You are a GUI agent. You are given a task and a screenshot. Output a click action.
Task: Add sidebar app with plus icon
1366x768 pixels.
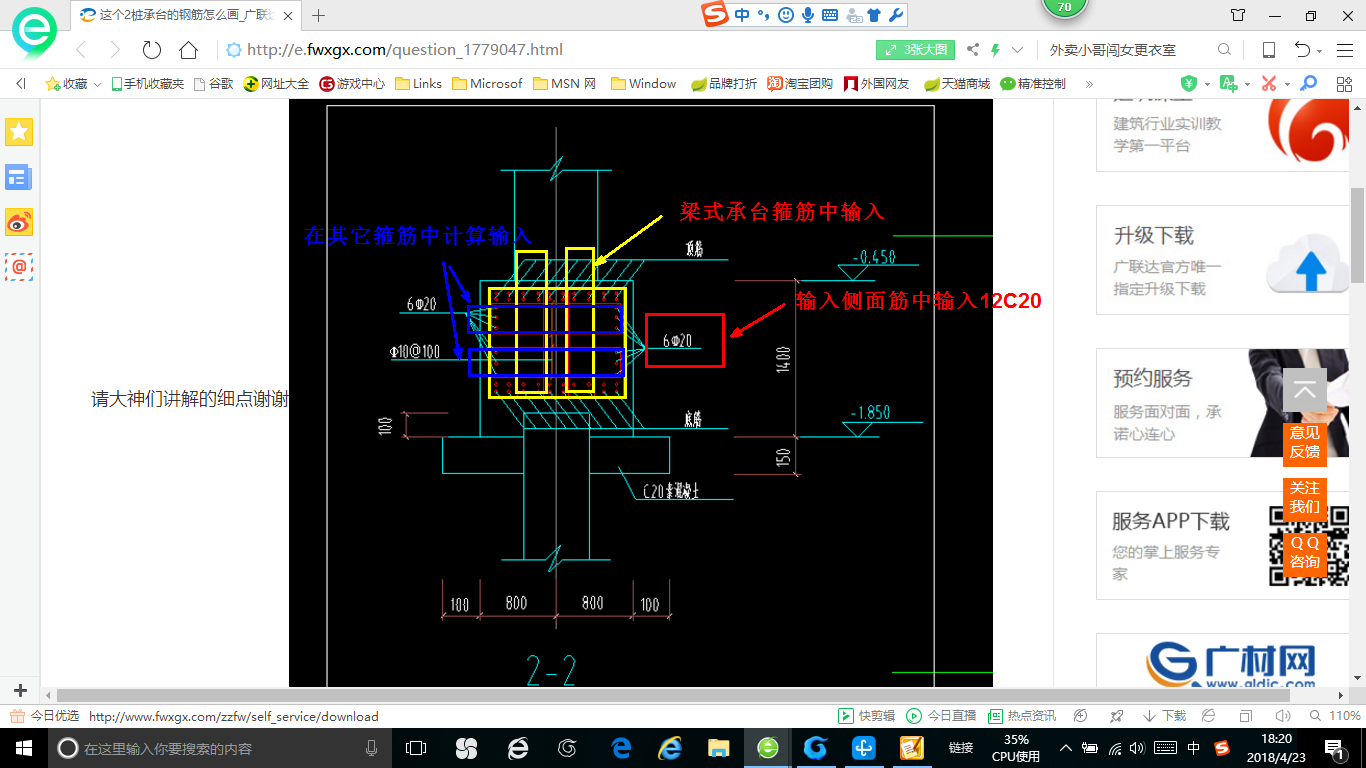click(20, 691)
